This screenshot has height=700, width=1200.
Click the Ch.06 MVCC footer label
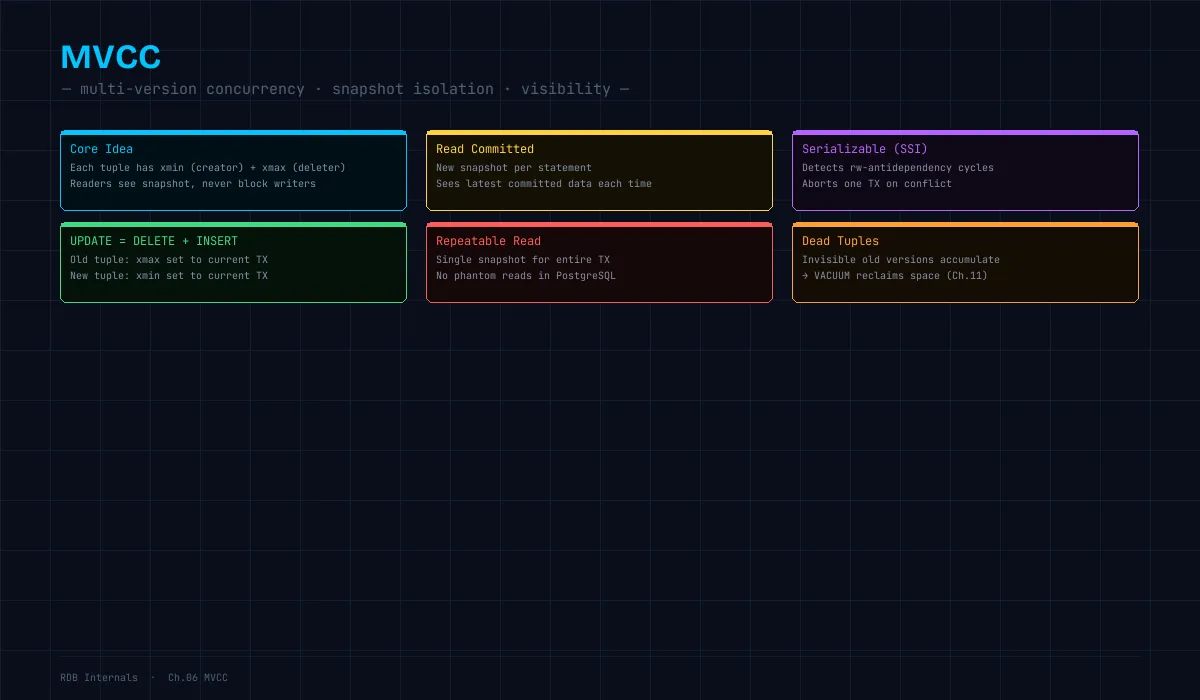point(198,678)
